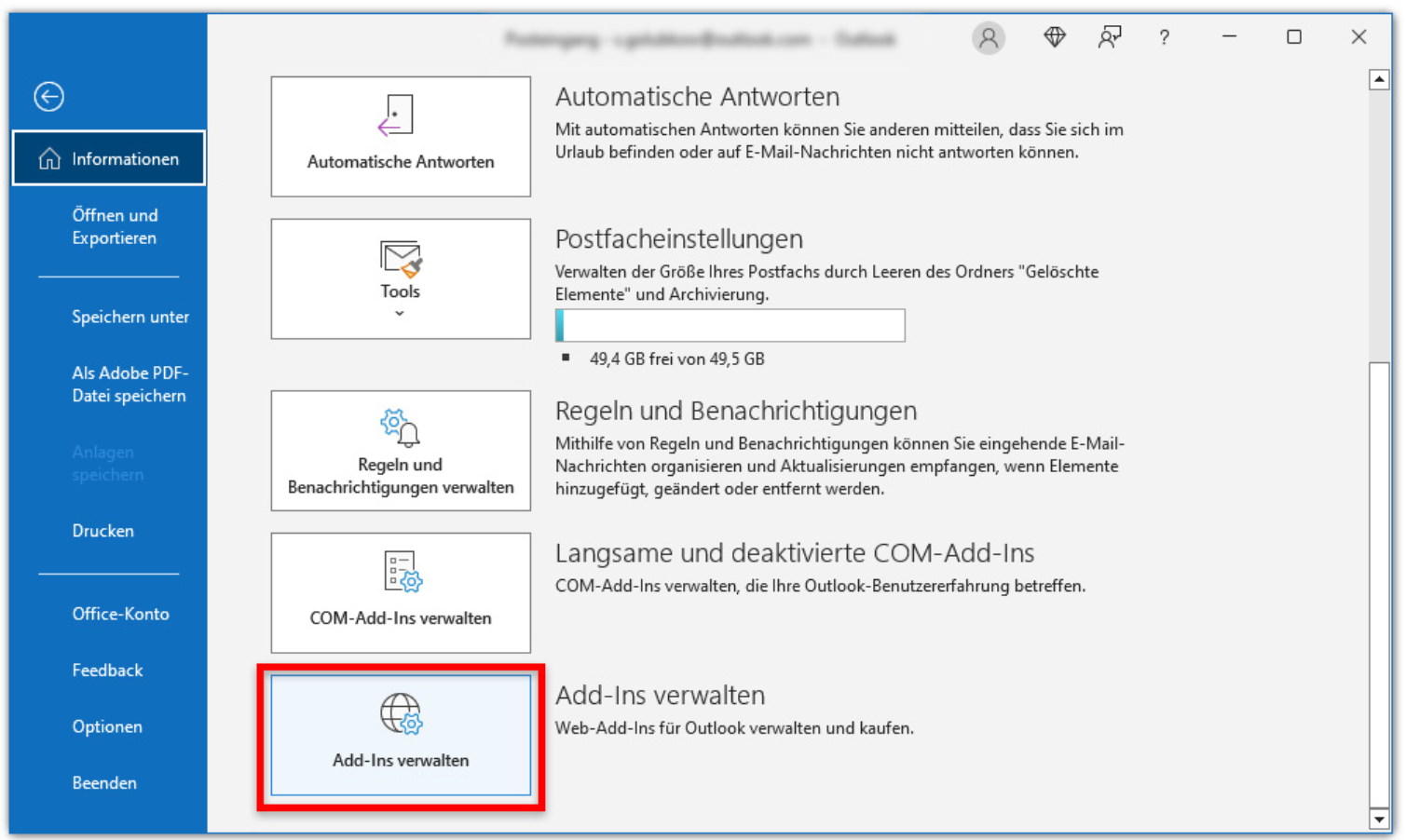Open Optionen from the sidebar

(x=107, y=726)
